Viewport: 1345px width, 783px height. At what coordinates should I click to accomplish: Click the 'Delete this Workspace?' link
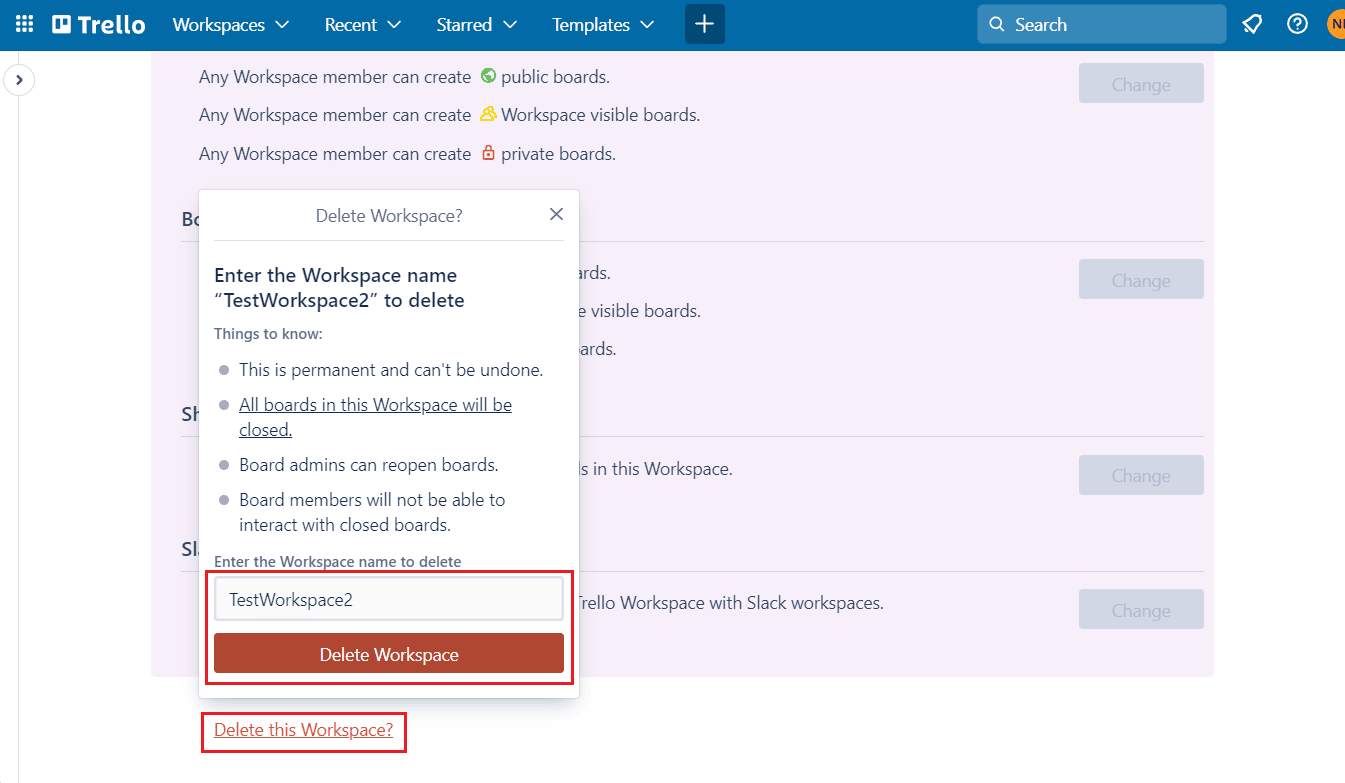304,730
